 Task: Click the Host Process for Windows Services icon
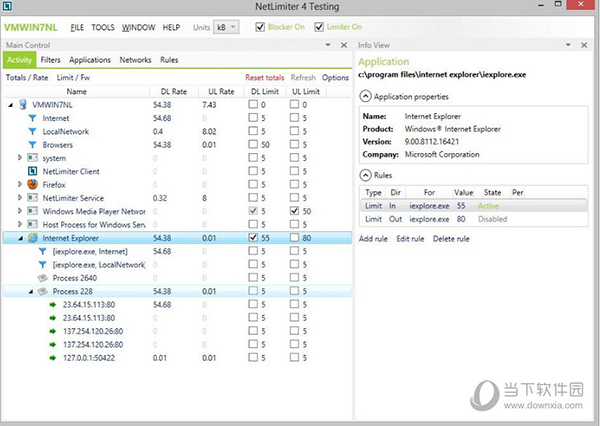point(33,224)
